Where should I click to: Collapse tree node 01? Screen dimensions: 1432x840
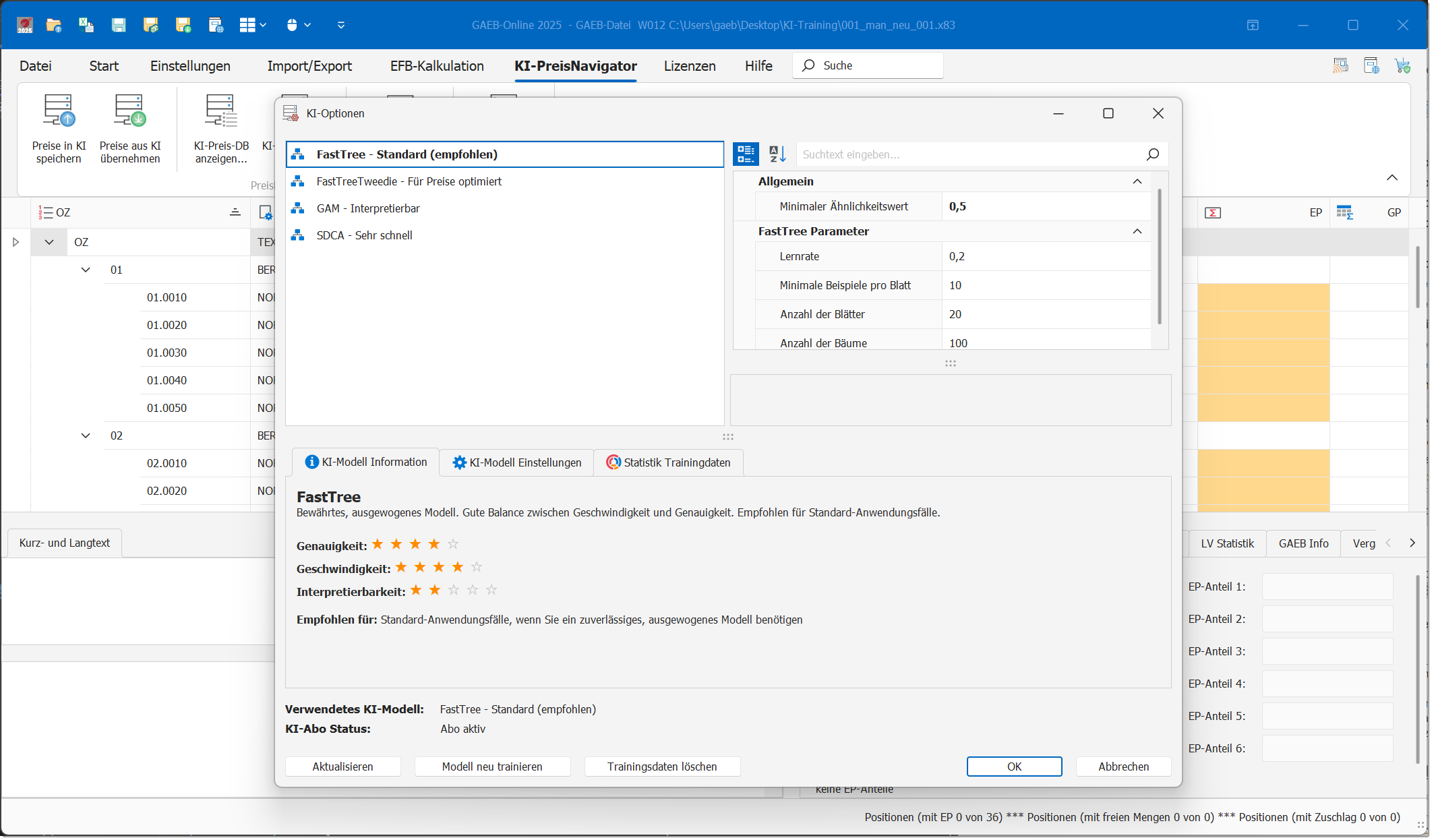pos(86,270)
